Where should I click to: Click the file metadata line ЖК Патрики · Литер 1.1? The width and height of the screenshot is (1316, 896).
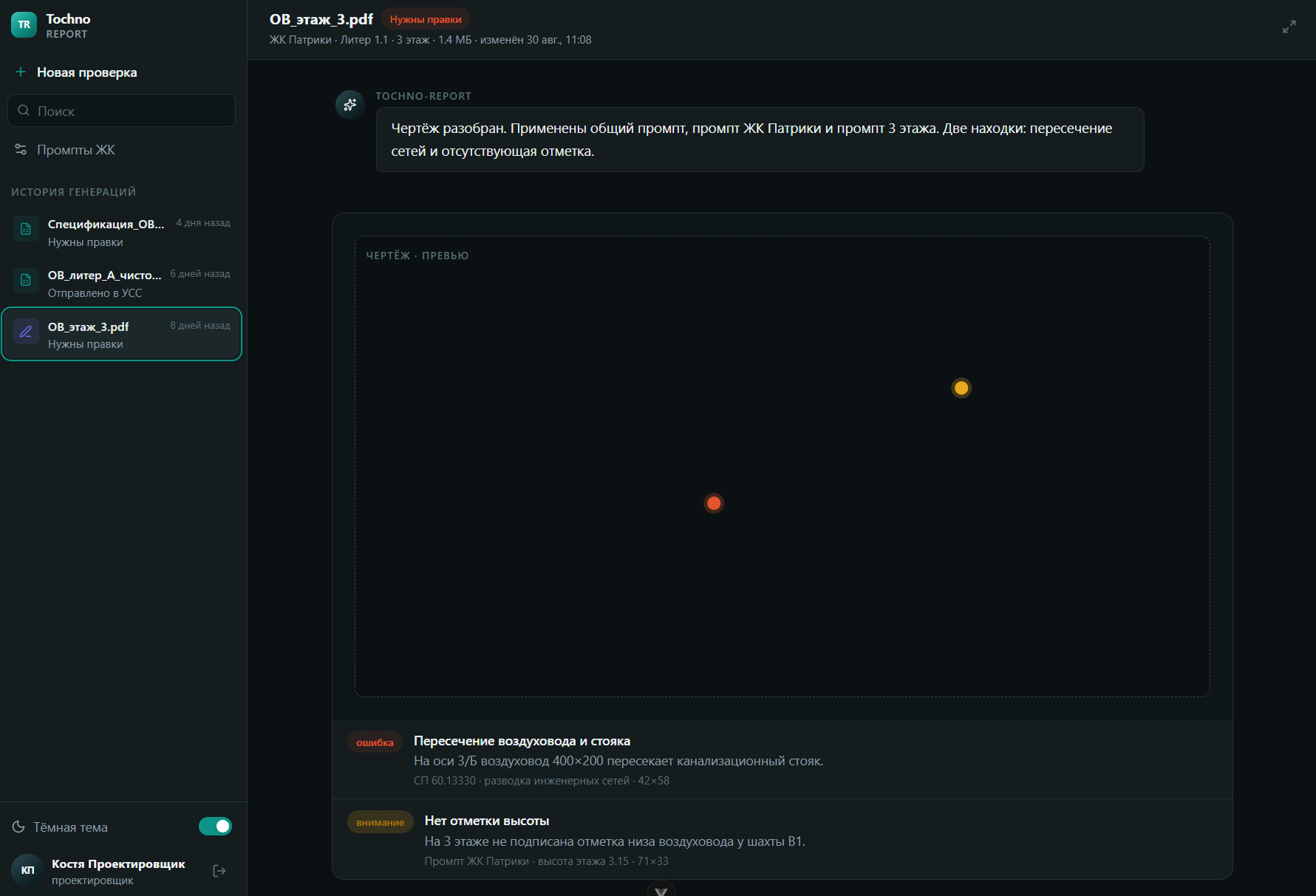coord(430,40)
